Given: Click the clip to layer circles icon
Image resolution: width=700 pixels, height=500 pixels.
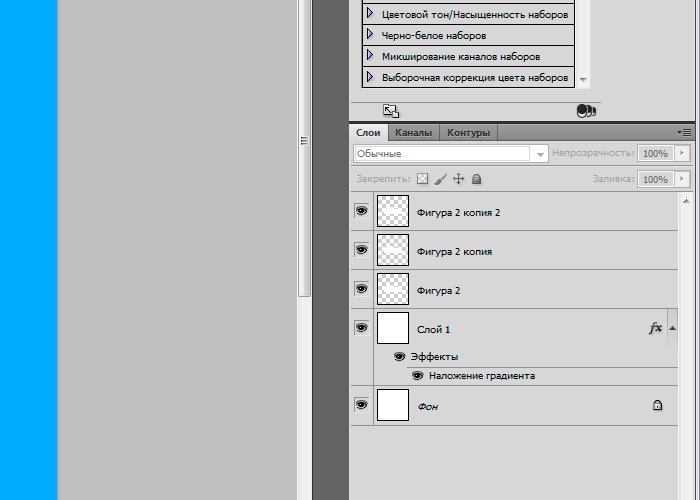Looking at the screenshot, I should (586, 111).
